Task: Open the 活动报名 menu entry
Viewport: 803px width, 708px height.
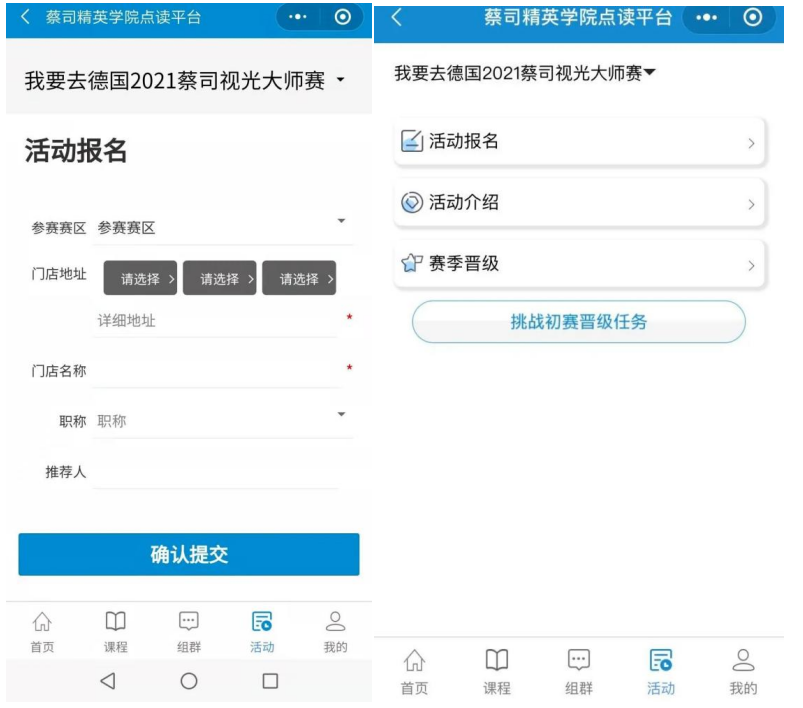Action: pos(579,142)
